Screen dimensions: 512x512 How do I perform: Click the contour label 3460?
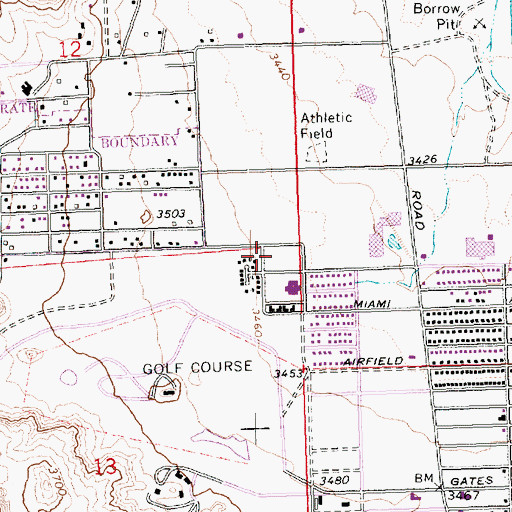pos(258,323)
